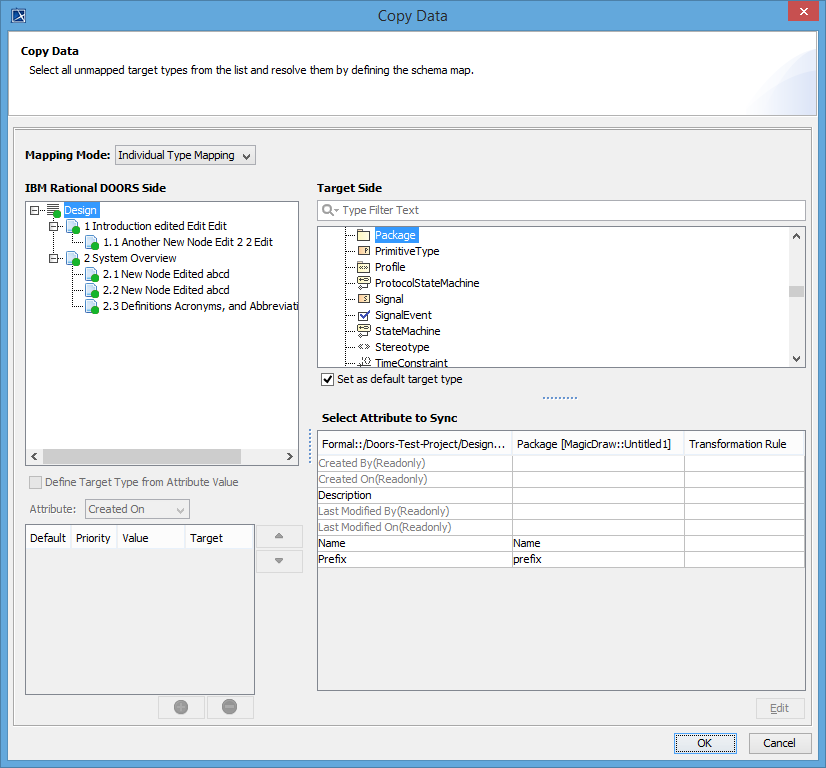Uncheck Set as default target type
The height and width of the screenshot is (768, 826).
click(x=327, y=380)
